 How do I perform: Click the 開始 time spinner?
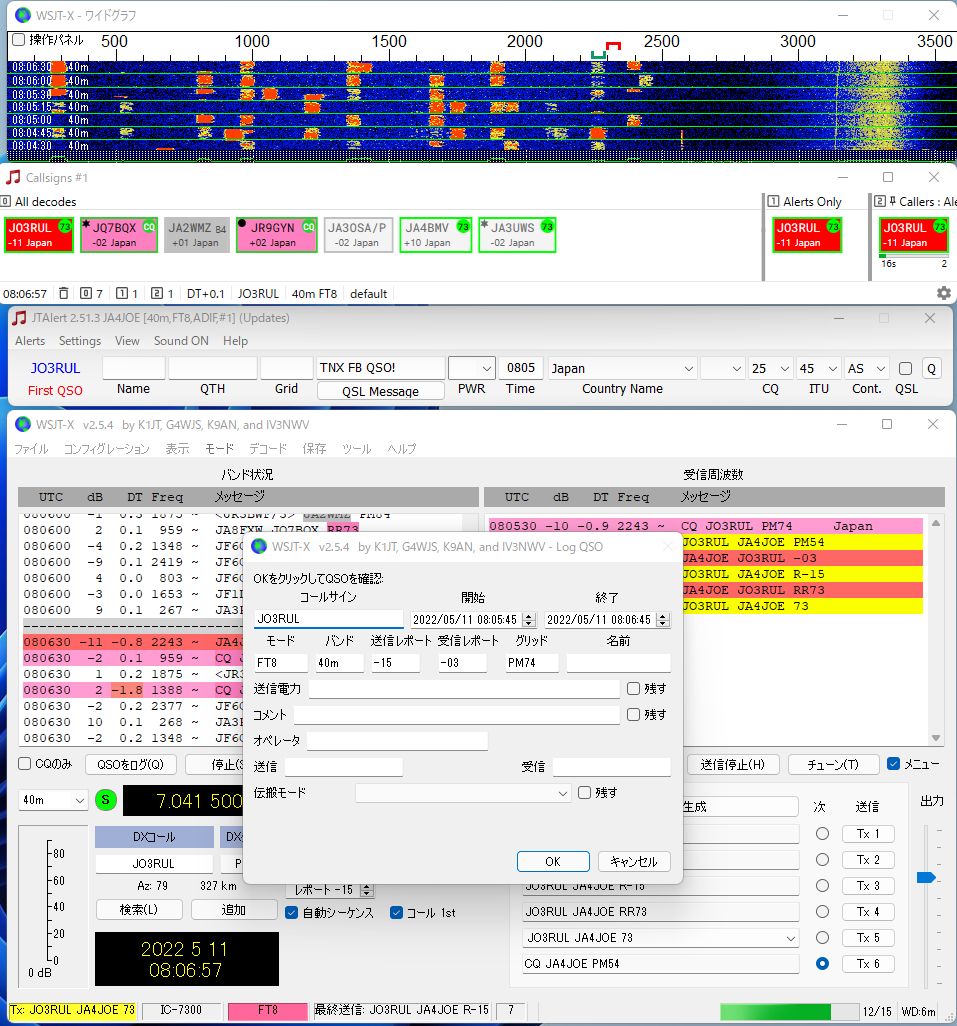pos(529,620)
